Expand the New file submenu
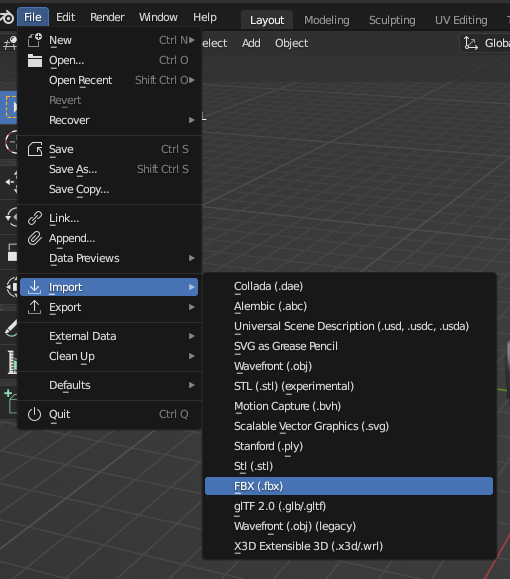510x579 pixels. coord(109,40)
